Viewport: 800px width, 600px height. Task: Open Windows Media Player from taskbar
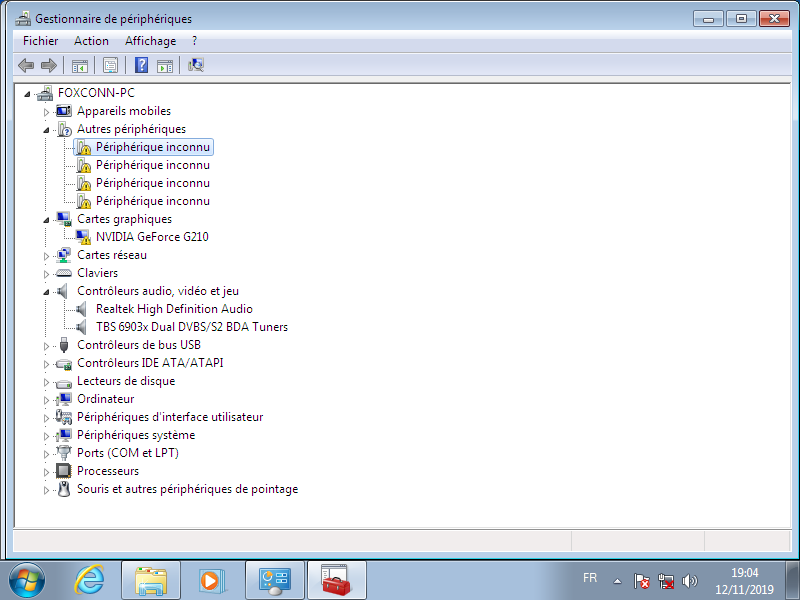(212, 579)
